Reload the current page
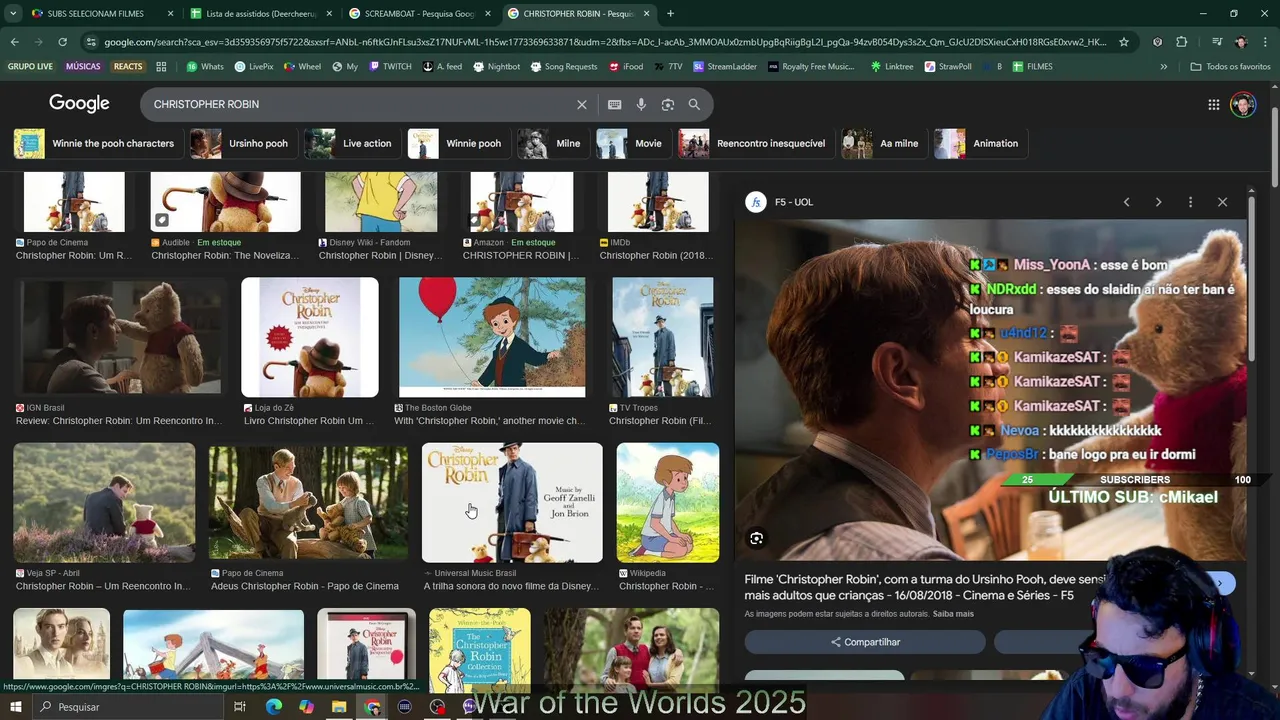This screenshot has width=1280, height=720. tap(62, 42)
